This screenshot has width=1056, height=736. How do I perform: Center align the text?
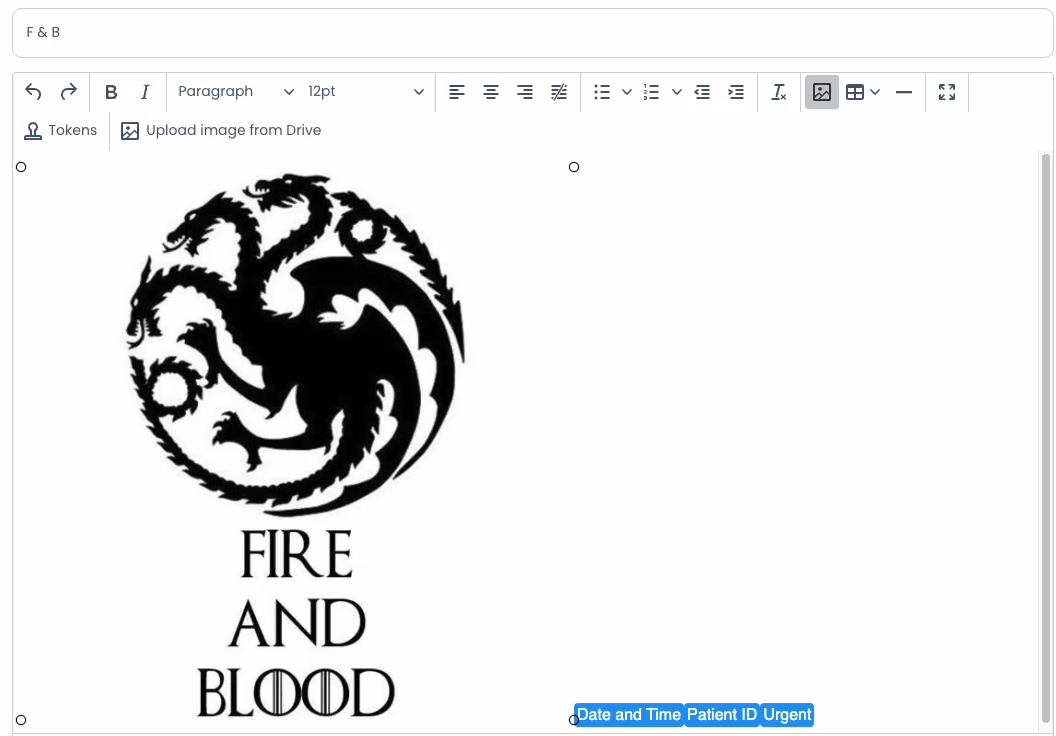click(491, 92)
